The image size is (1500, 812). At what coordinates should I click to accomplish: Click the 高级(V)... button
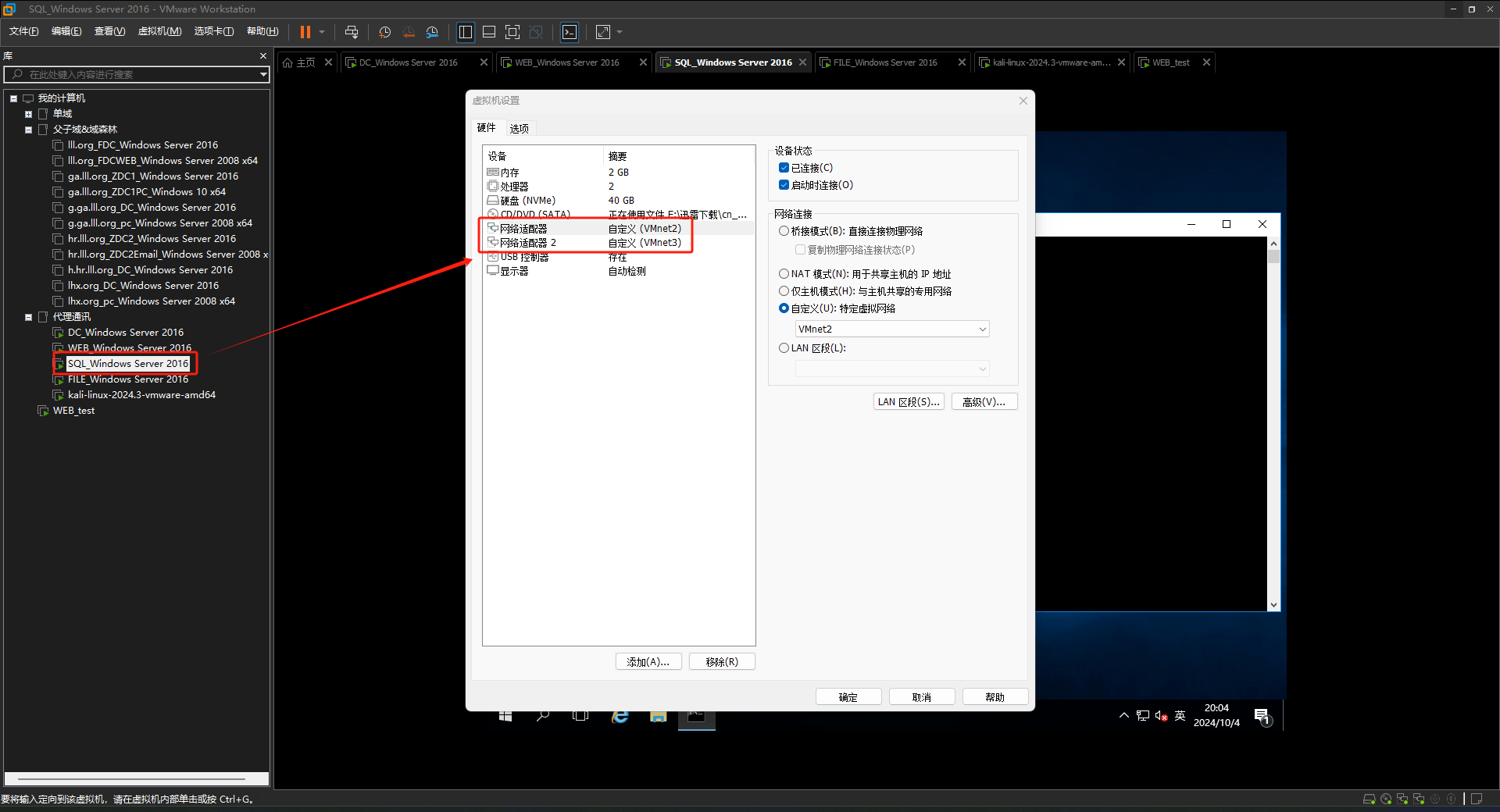984,402
